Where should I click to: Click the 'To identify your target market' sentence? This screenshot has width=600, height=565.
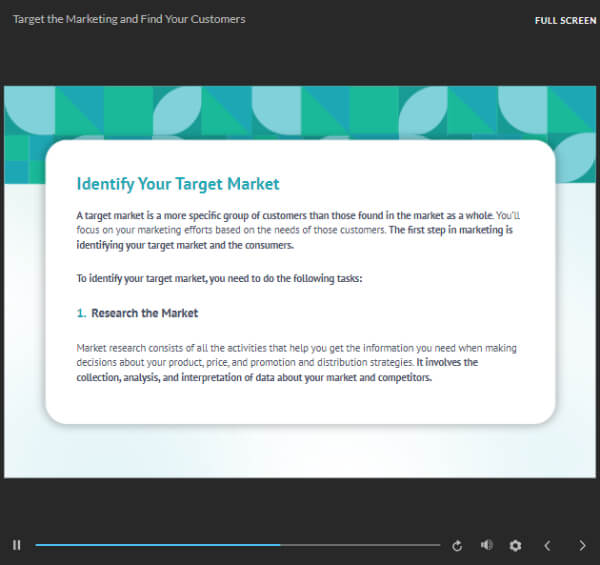(x=218, y=278)
